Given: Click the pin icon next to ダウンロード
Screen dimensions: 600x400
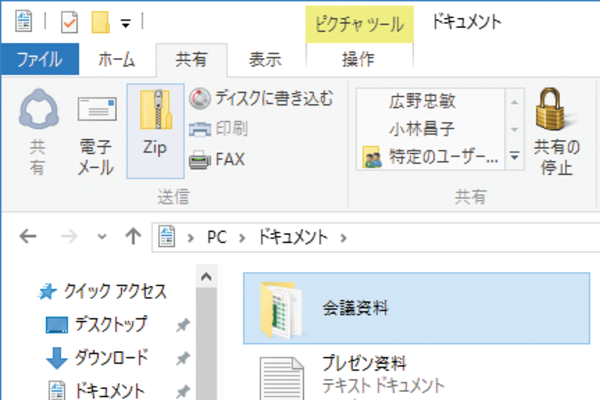Looking at the screenshot, I should coord(183,359).
